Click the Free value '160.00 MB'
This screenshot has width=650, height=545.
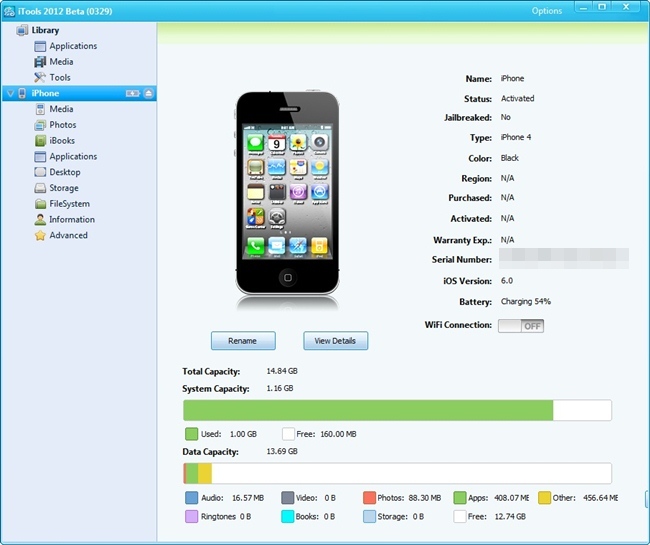338,434
